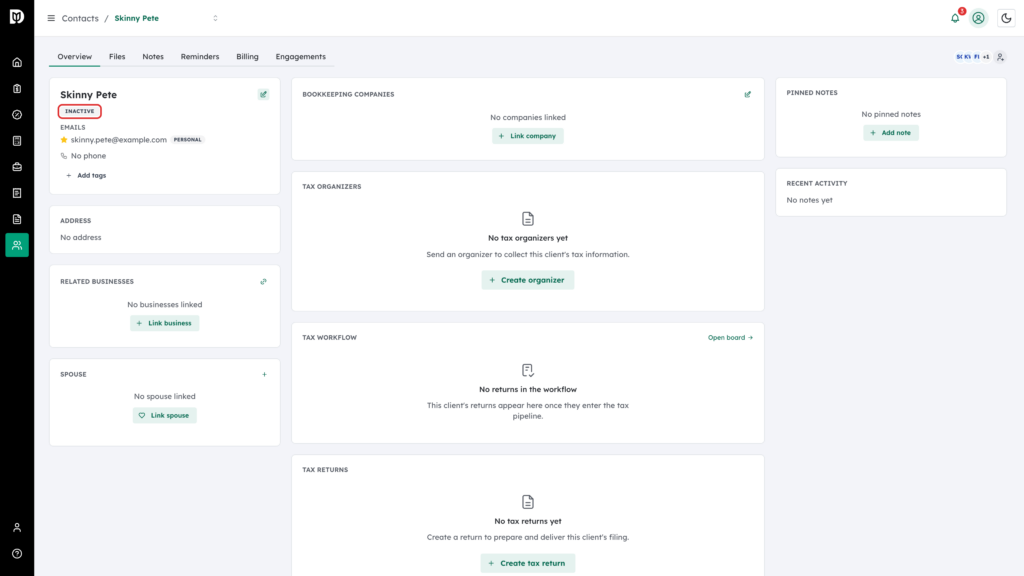Go to home in sidebar
Viewport: 1024px width, 576px height.
click(x=17, y=63)
